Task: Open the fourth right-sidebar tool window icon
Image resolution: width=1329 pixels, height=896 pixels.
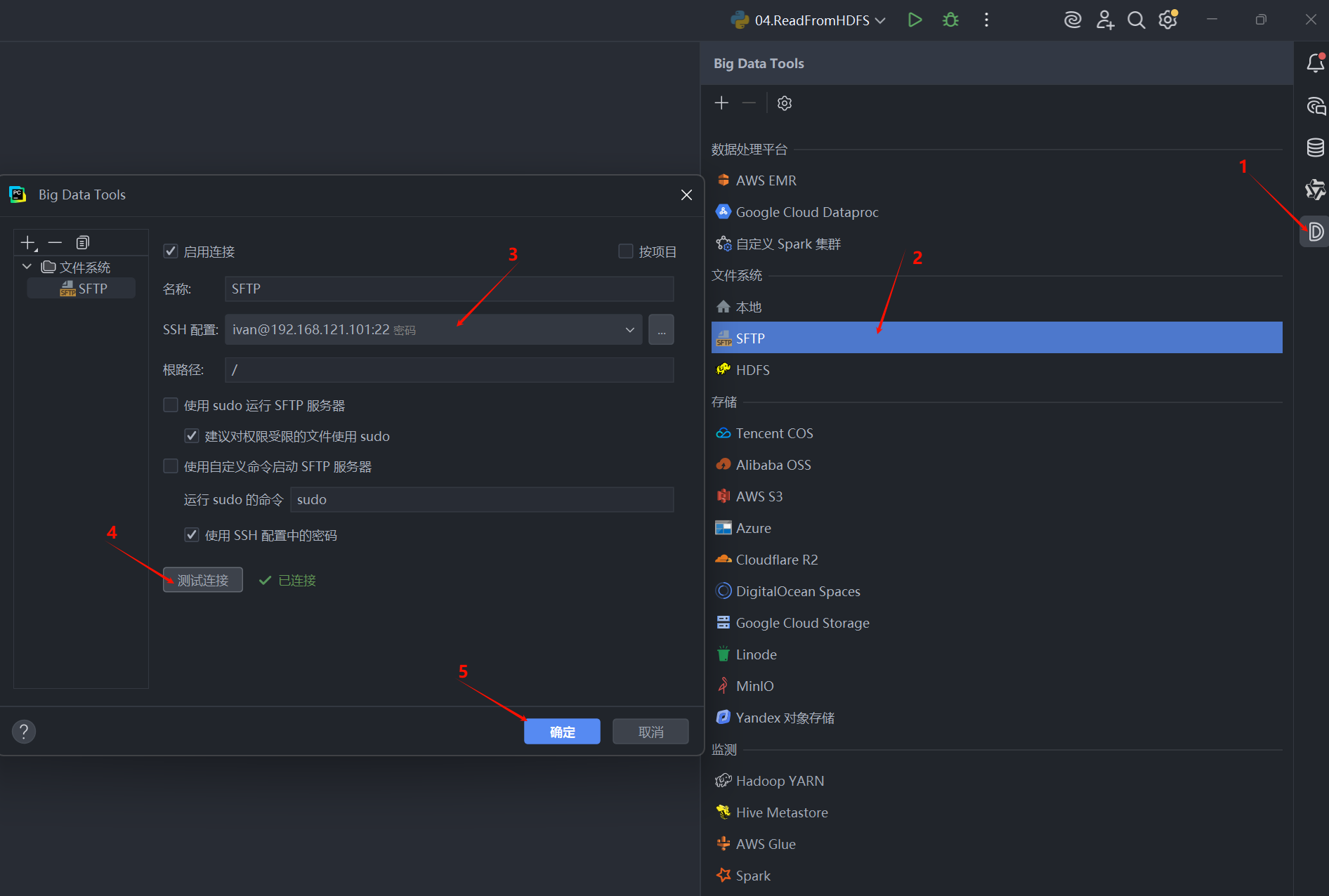Action: (x=1315, y=190)
